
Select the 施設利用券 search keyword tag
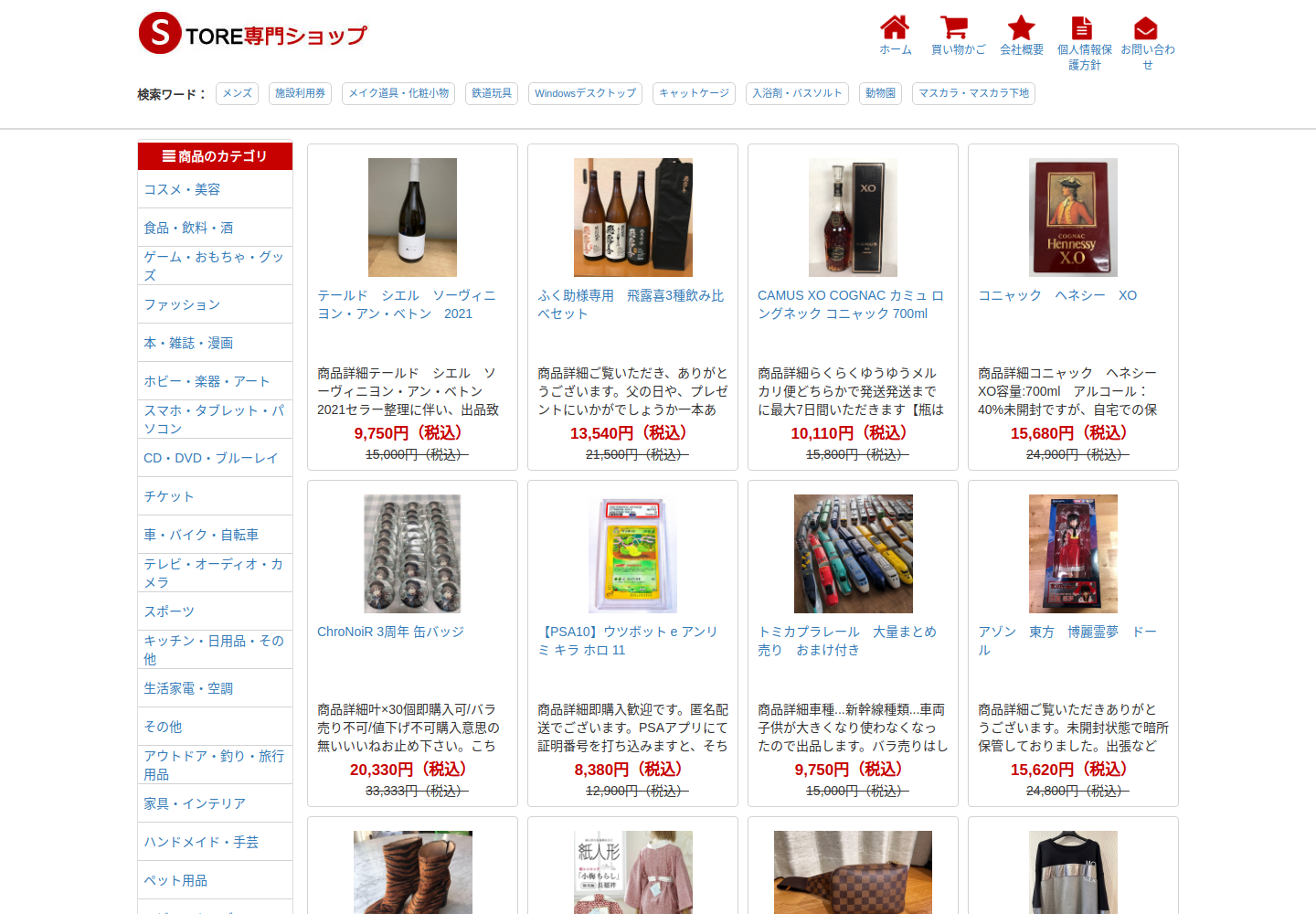(x=301, y=93)
